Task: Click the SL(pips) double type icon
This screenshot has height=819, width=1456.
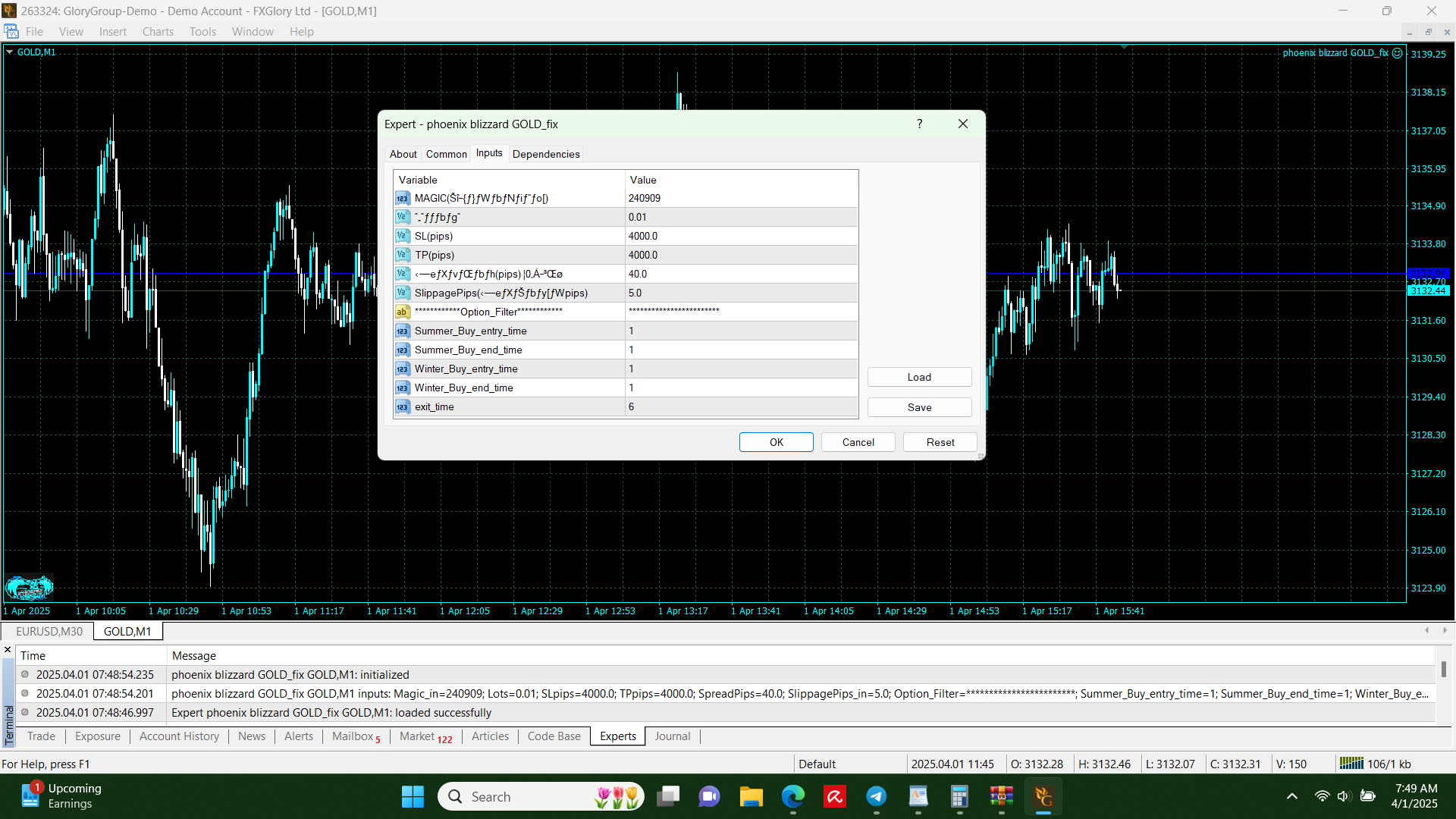Action: click(402, 237)
